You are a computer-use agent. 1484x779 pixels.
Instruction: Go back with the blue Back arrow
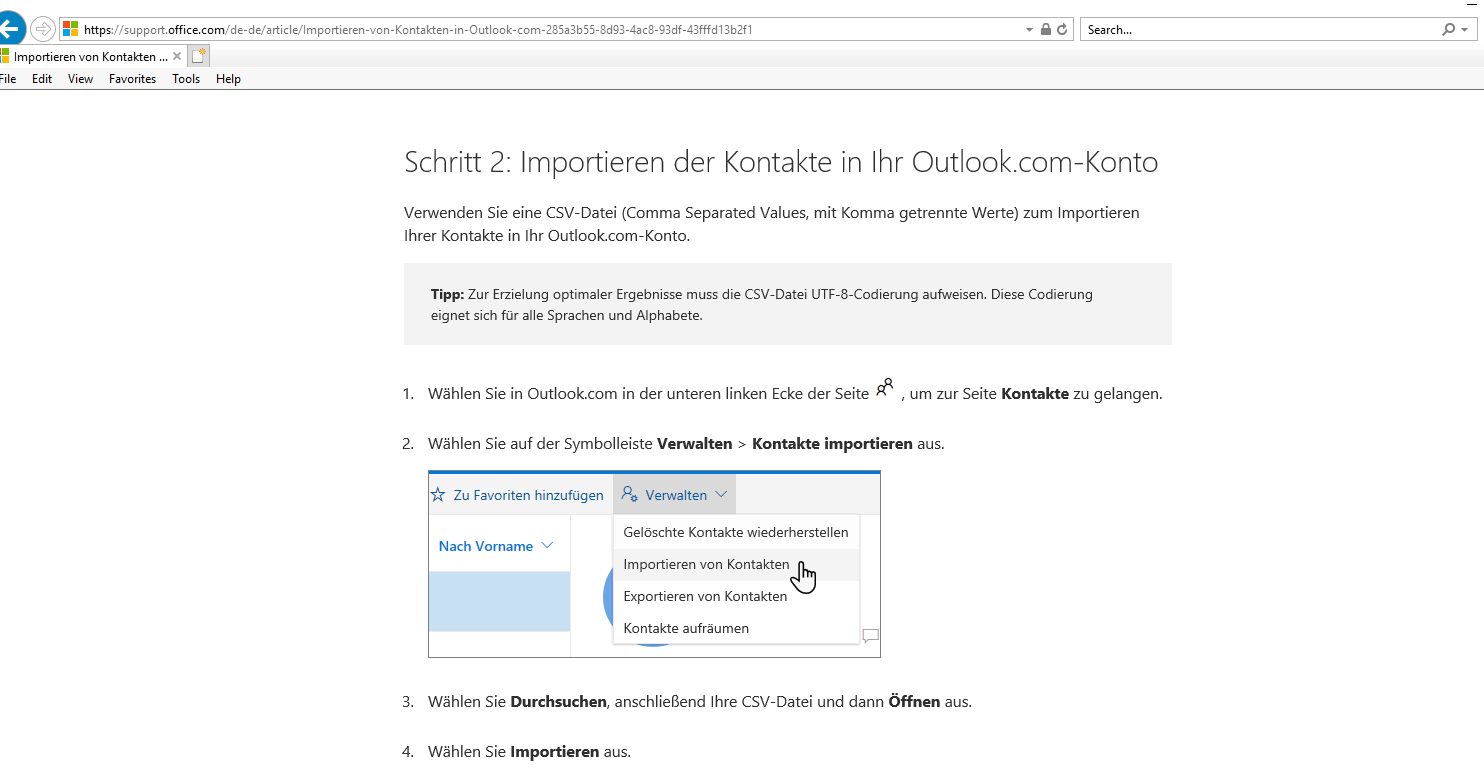(x=10, y=29)
